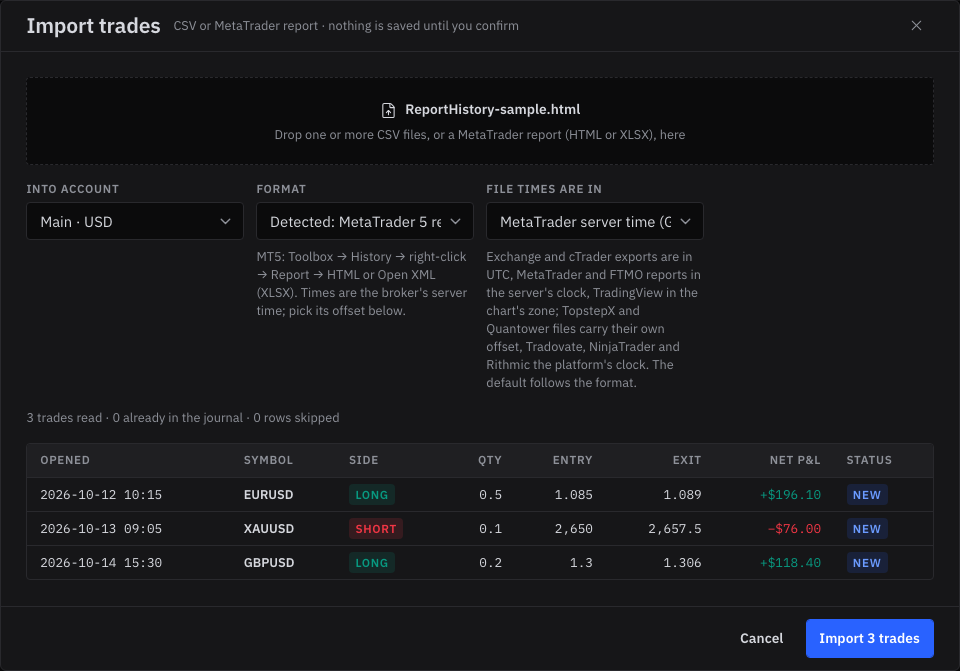Click the 0.5 quantity in the EURUSD row
This screenshot has height=671, width=960.
click(x=490, y=495)
